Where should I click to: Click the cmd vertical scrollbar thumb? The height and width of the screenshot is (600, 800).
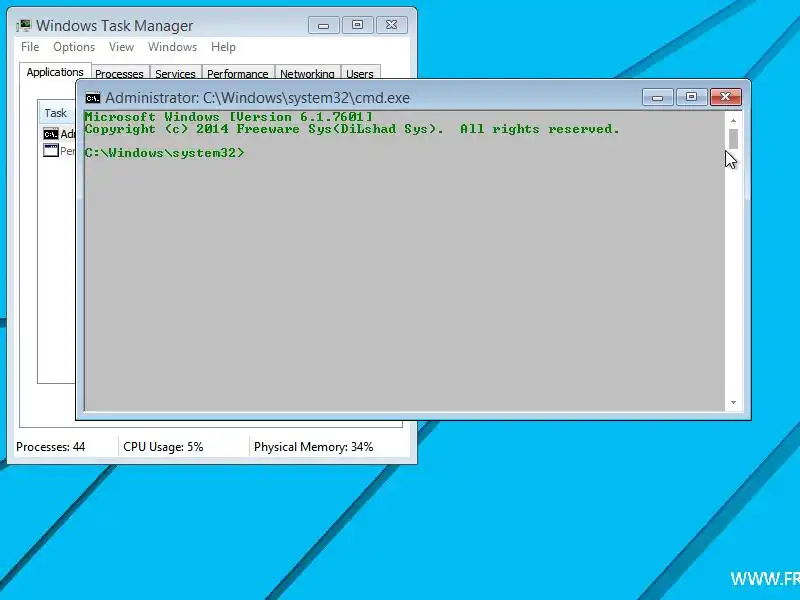click(733, 139)
